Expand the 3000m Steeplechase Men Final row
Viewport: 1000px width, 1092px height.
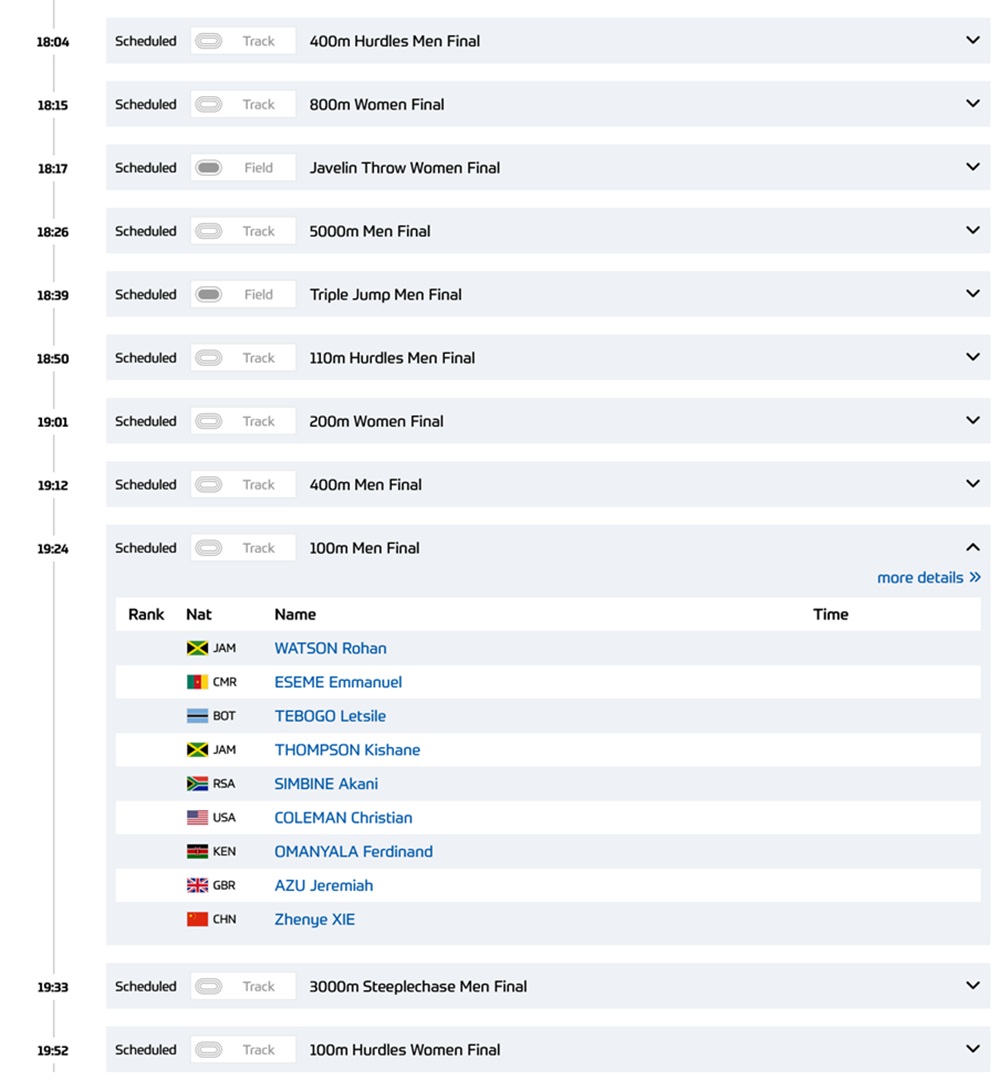click(x=972, y=986)
